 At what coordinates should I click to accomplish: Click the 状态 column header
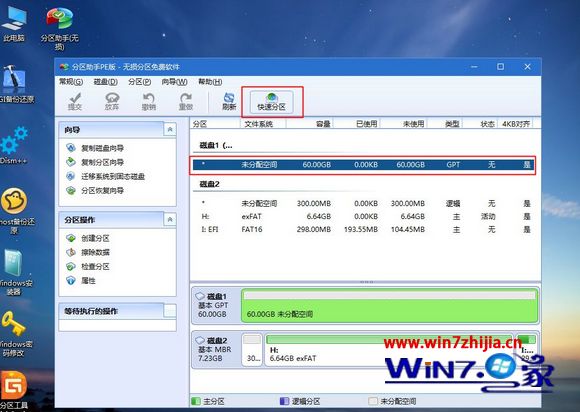pyautogui.click(x=480, y=124)
